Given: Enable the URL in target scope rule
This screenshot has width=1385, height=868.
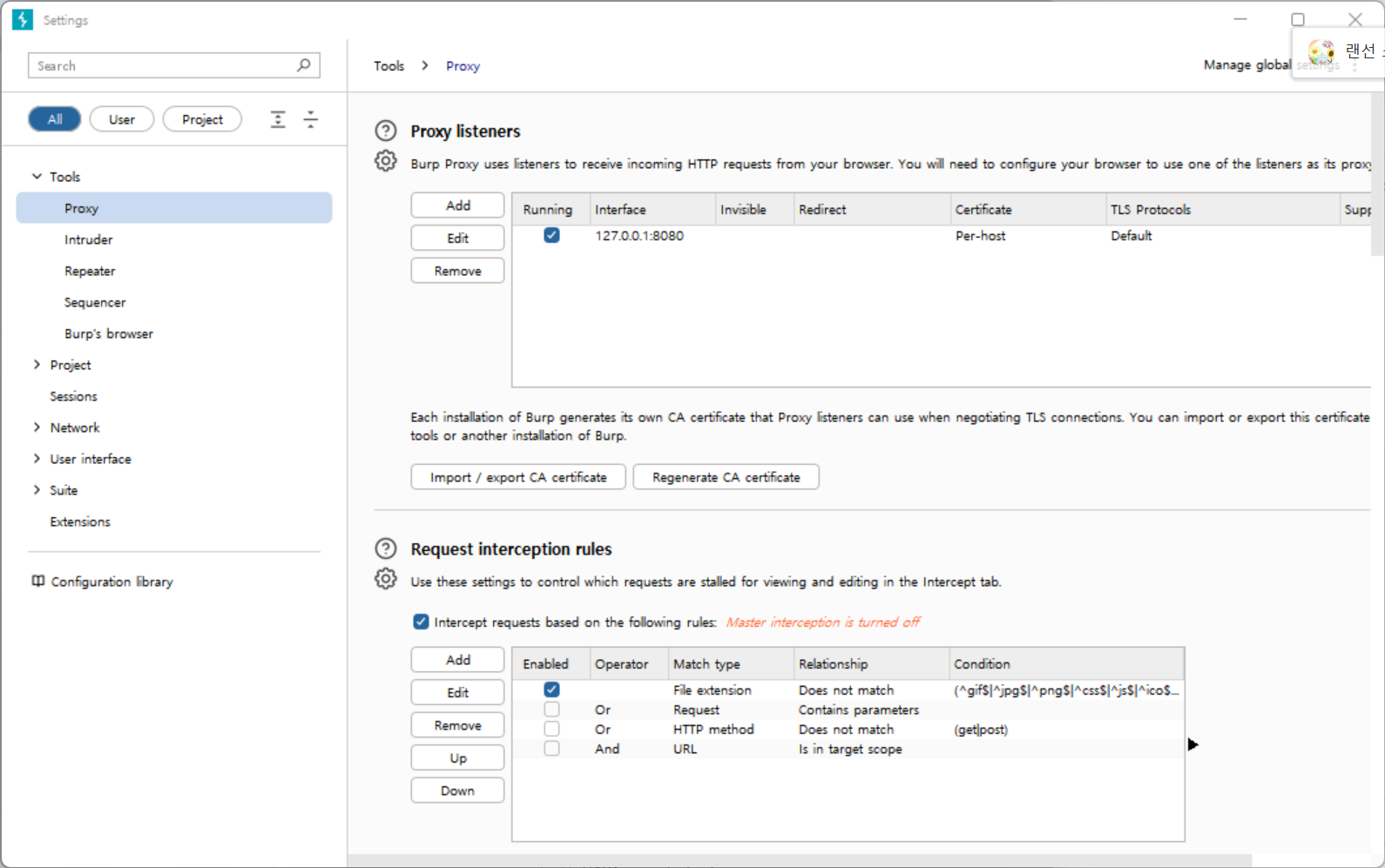Looking at the screenshot, I should click(551, 749).
